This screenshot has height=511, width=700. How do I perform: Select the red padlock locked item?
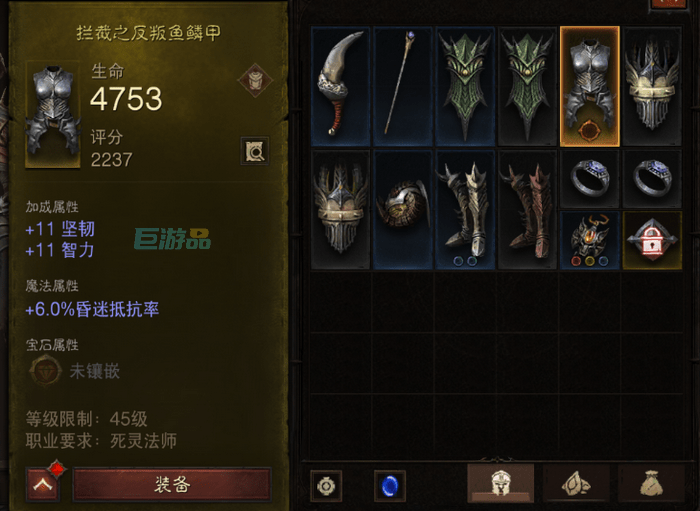pyautogui.click(x=652, y=241)
